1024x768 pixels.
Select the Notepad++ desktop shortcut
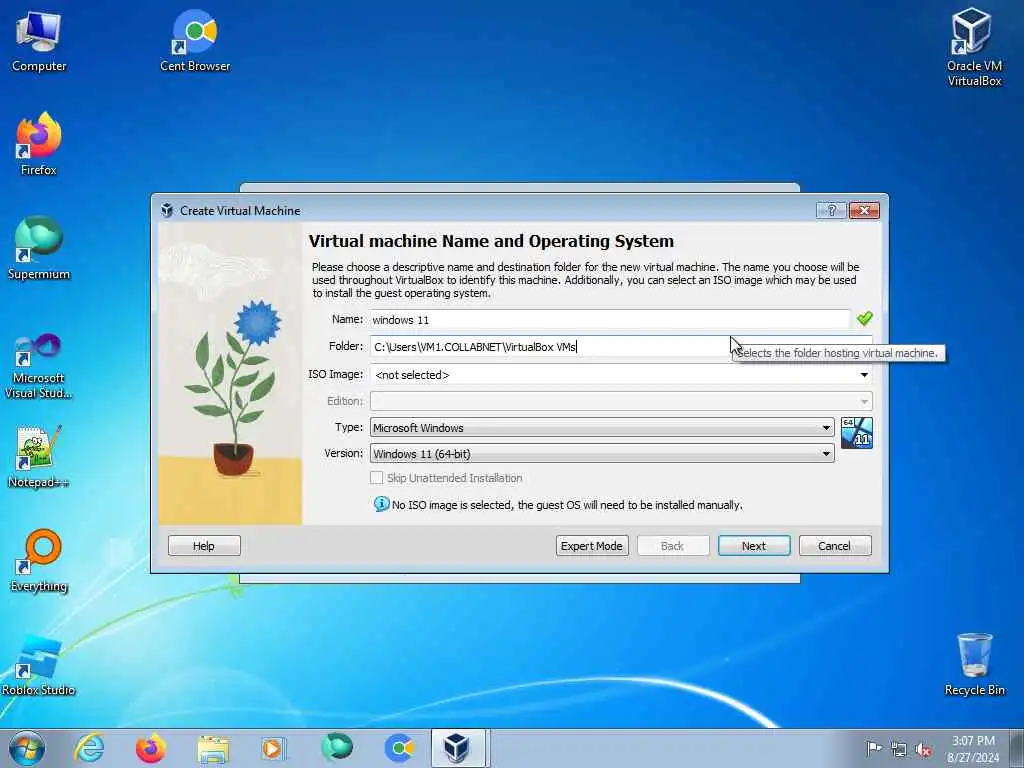pos(39,456)
